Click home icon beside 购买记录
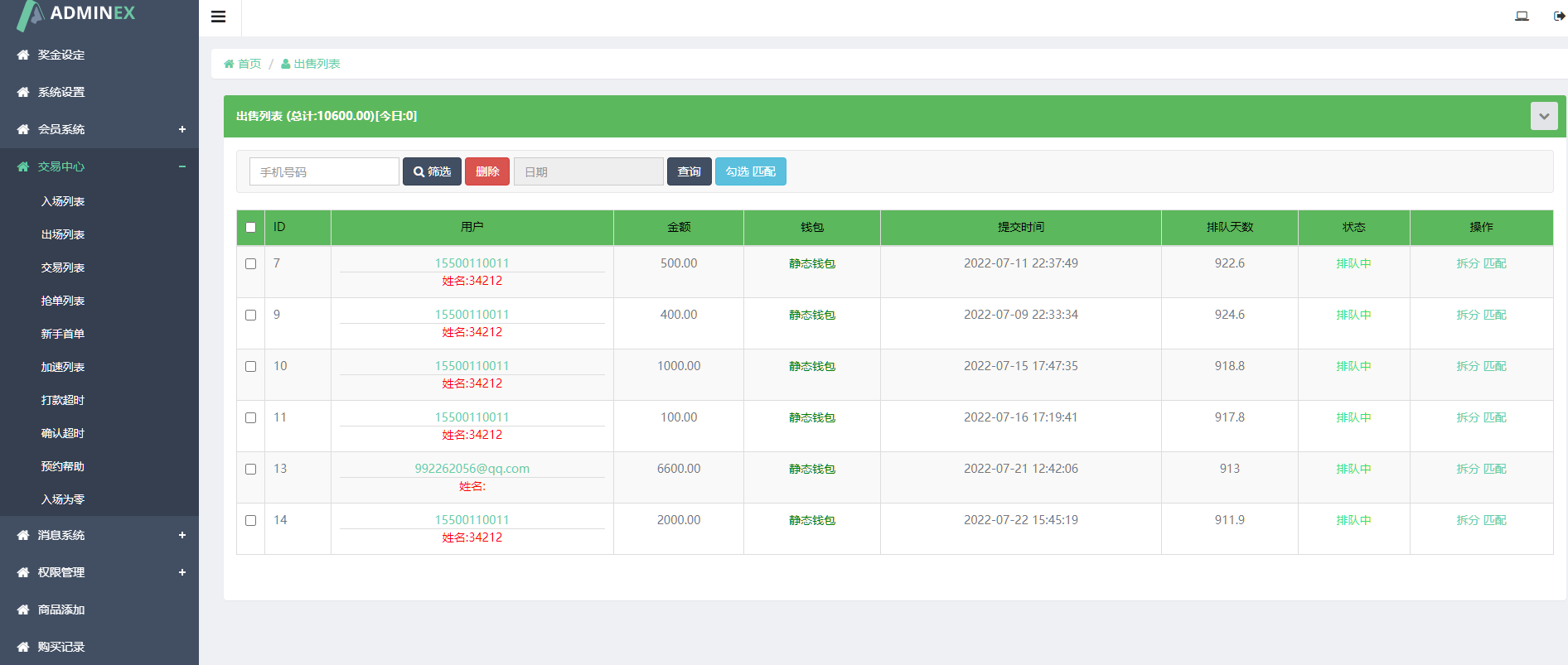The image size is (1568, 665). (x=23, y=647)
